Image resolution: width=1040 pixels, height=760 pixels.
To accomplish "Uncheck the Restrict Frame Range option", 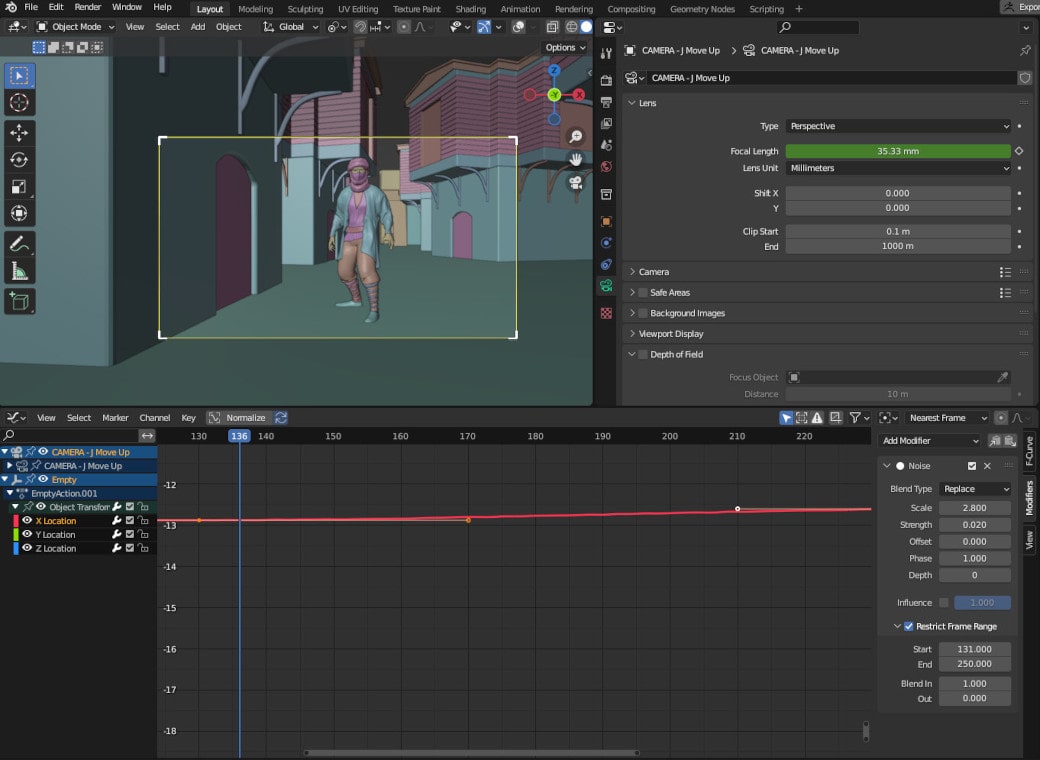I will [909, 626].
